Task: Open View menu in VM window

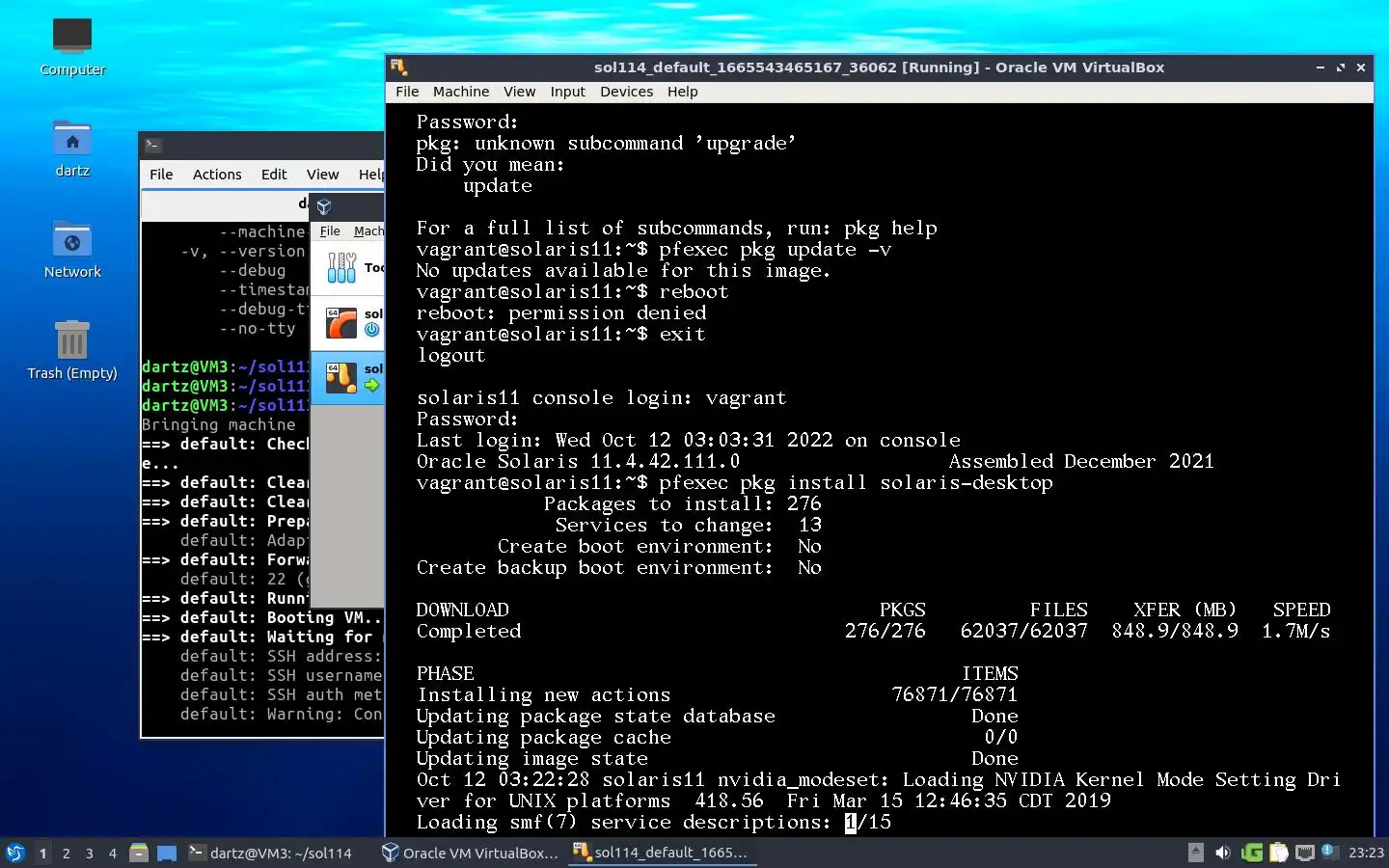Action: [519, 92]
